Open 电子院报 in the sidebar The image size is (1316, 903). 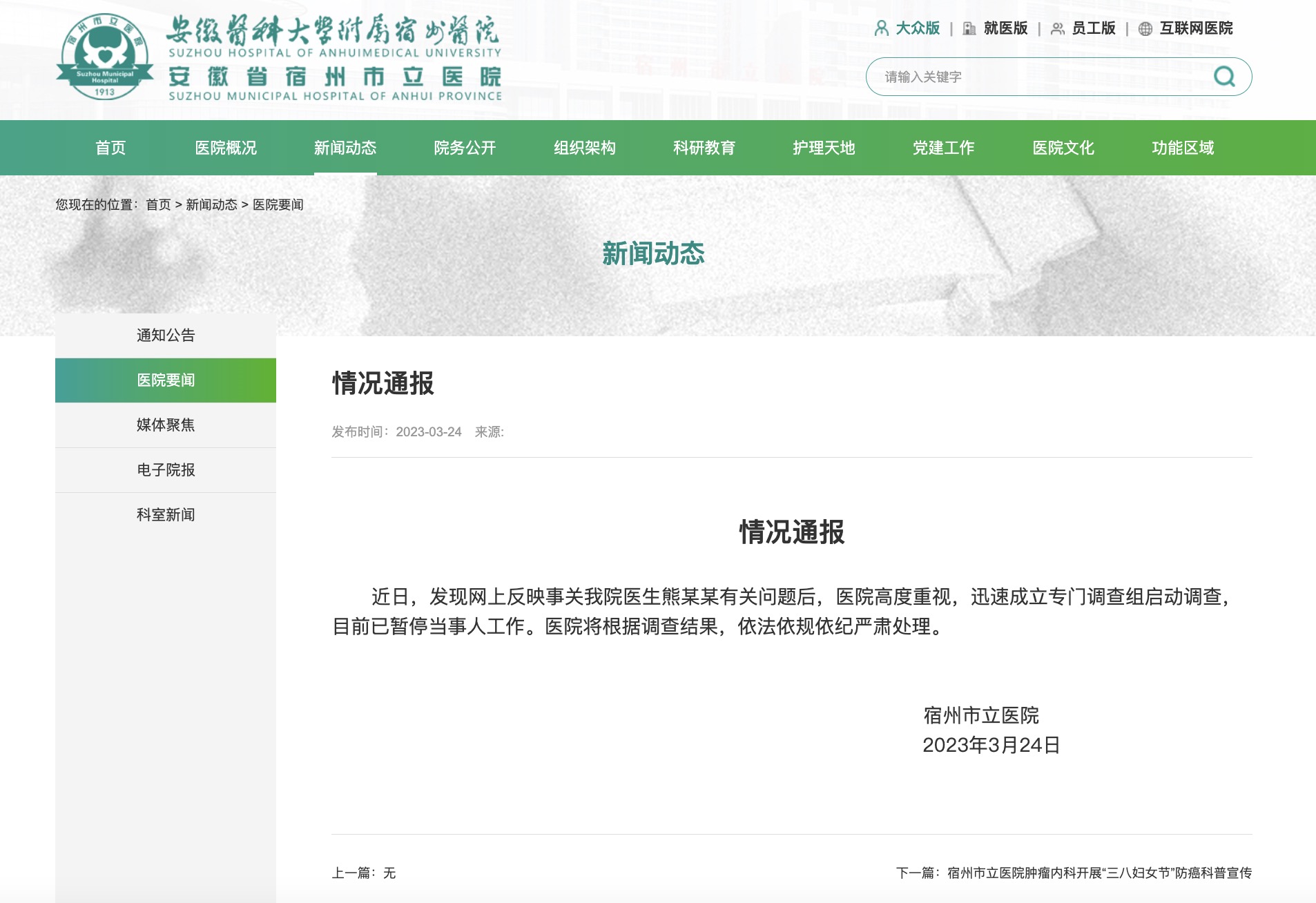click(x=166, y=470)
